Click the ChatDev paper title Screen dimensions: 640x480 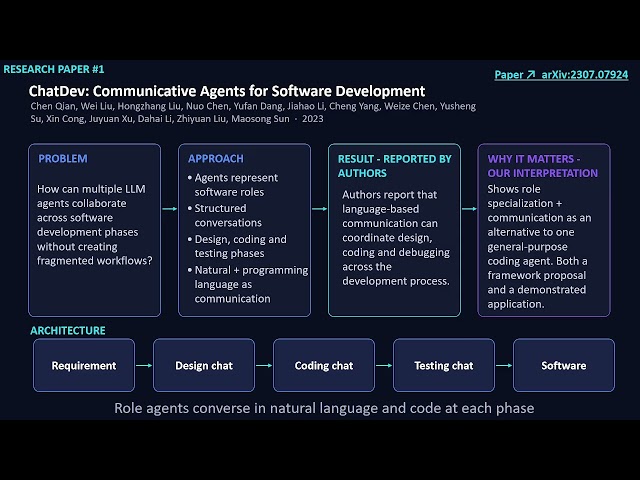[227, 91]
